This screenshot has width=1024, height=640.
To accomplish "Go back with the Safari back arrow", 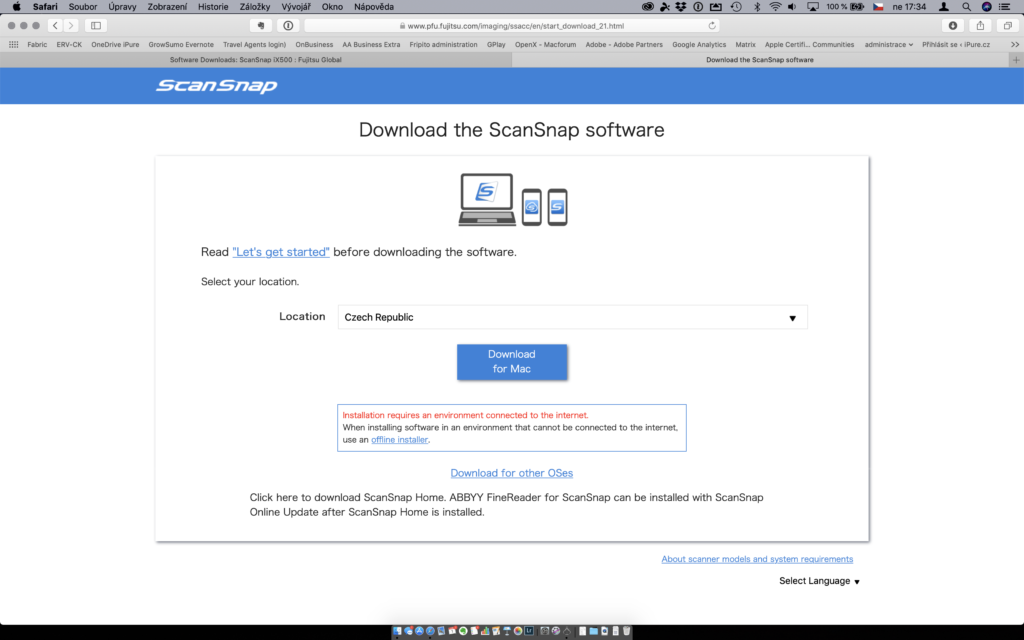I will point(55,25).
